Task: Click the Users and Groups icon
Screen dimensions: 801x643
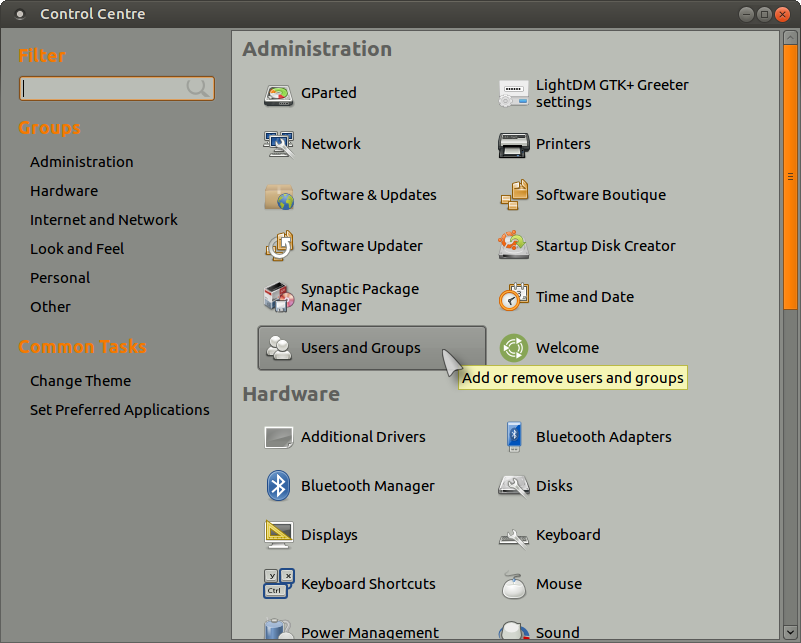Action: pyautogui.click(x=278, y=348)
